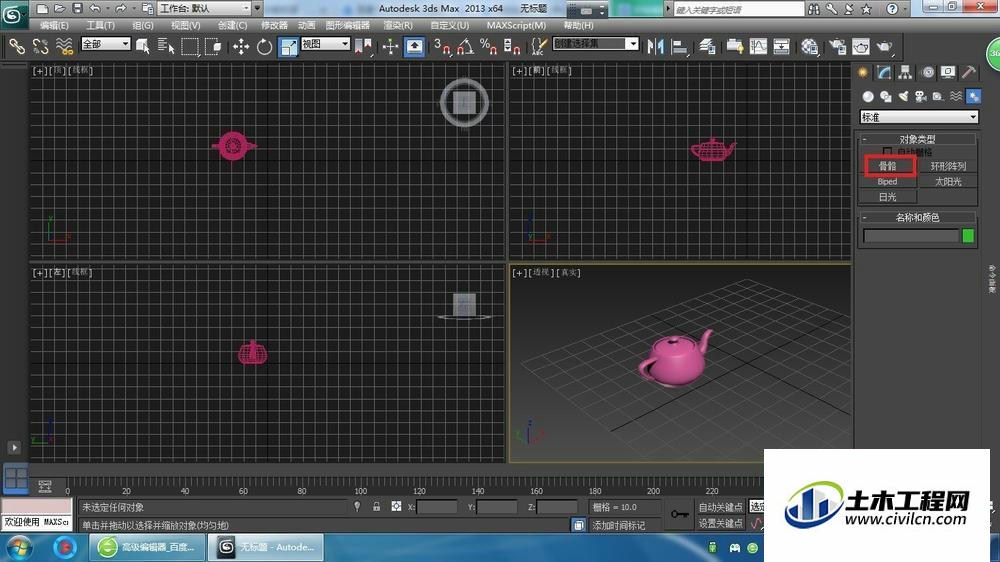Activate the Select and Rotate tool
1000x562 pixels.
tap(264, 46)
